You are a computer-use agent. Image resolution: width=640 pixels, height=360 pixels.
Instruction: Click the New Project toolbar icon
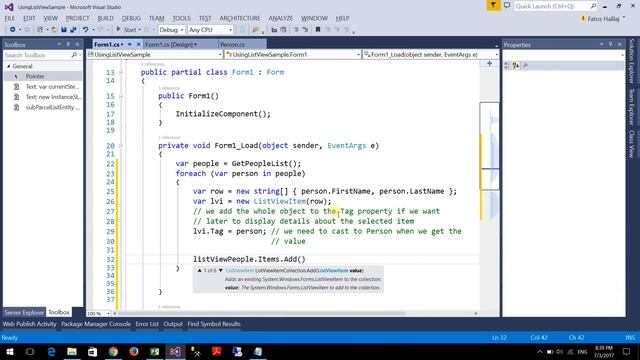tap(40, 30)
